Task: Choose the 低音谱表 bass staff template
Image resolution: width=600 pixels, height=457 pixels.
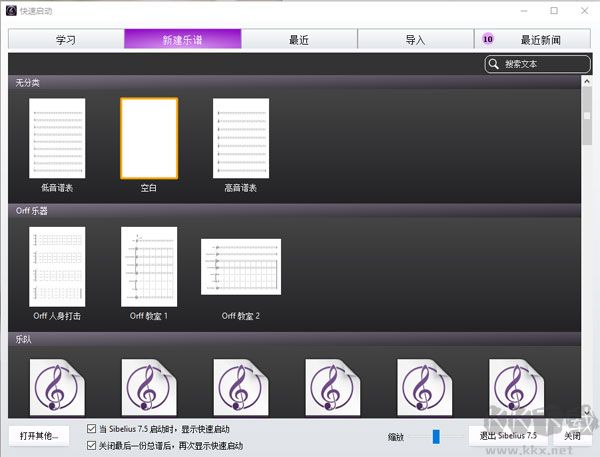Action: point(57,137)
